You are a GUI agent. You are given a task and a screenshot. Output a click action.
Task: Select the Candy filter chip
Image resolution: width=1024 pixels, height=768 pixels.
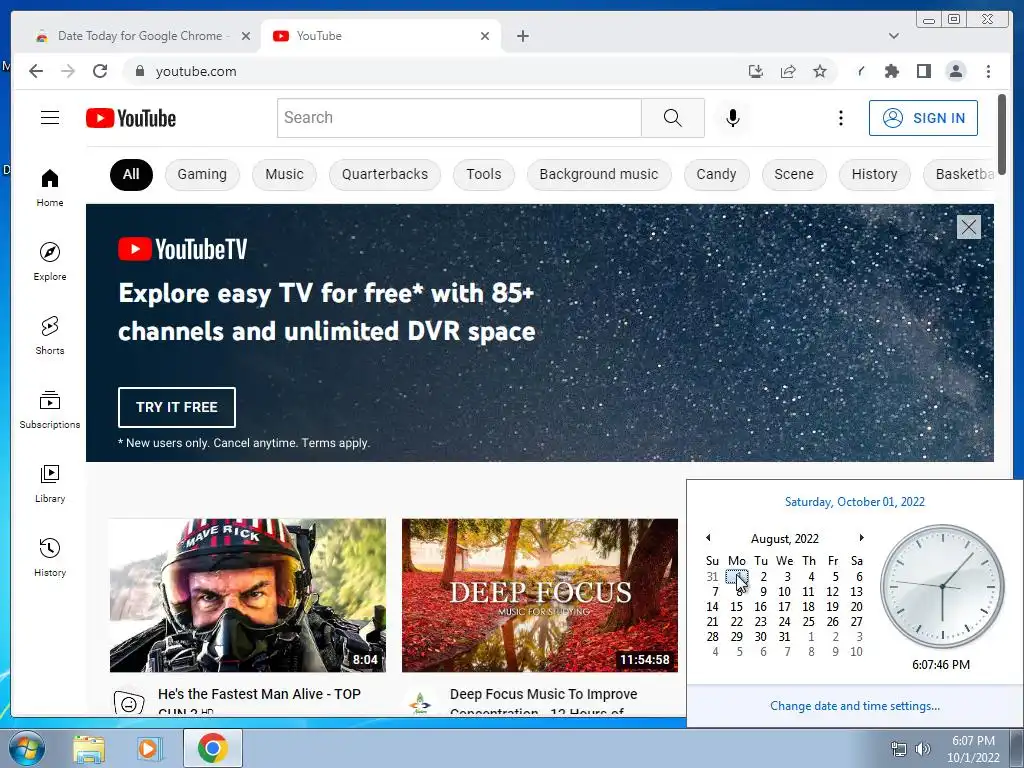coord(716,174)
